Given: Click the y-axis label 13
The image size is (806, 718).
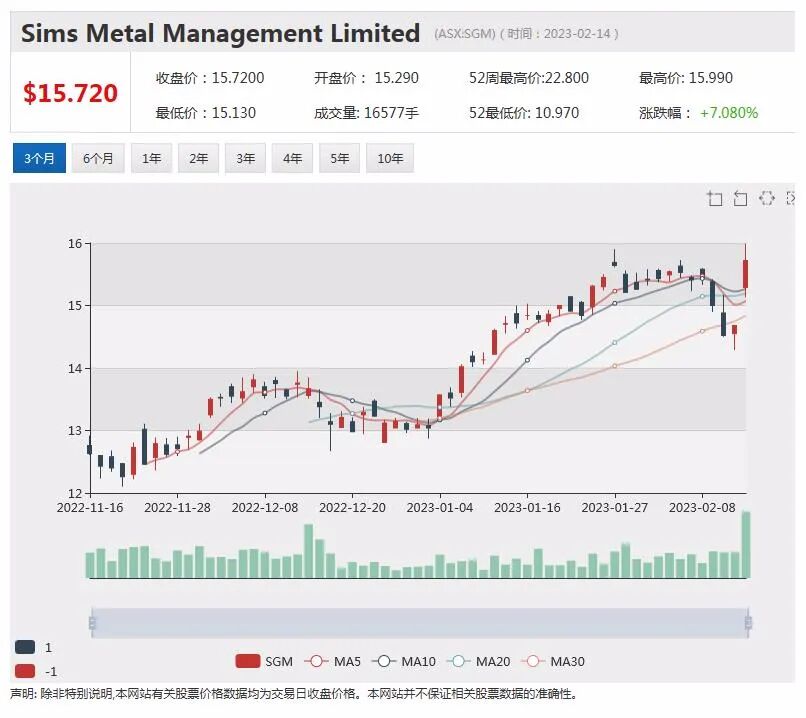Looking at the screenshot, I should [x=75, y=431].
